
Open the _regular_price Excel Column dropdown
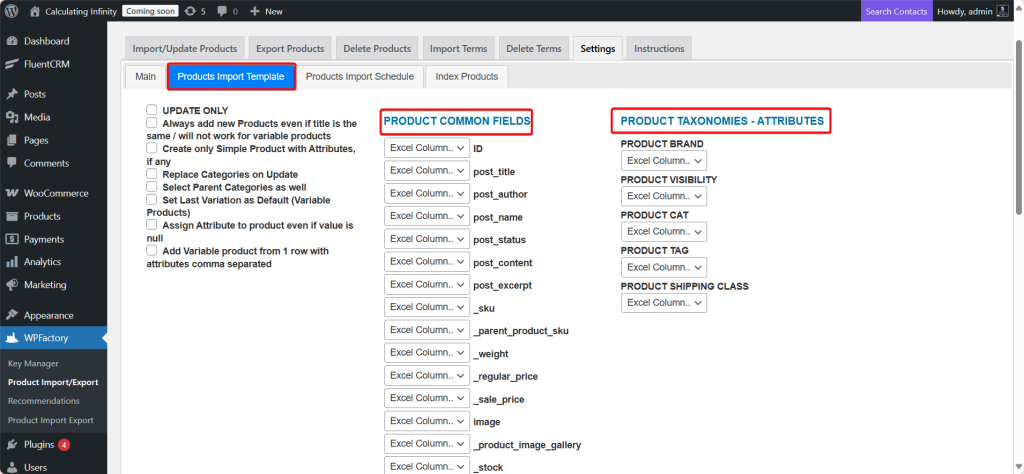coord(427,376)
